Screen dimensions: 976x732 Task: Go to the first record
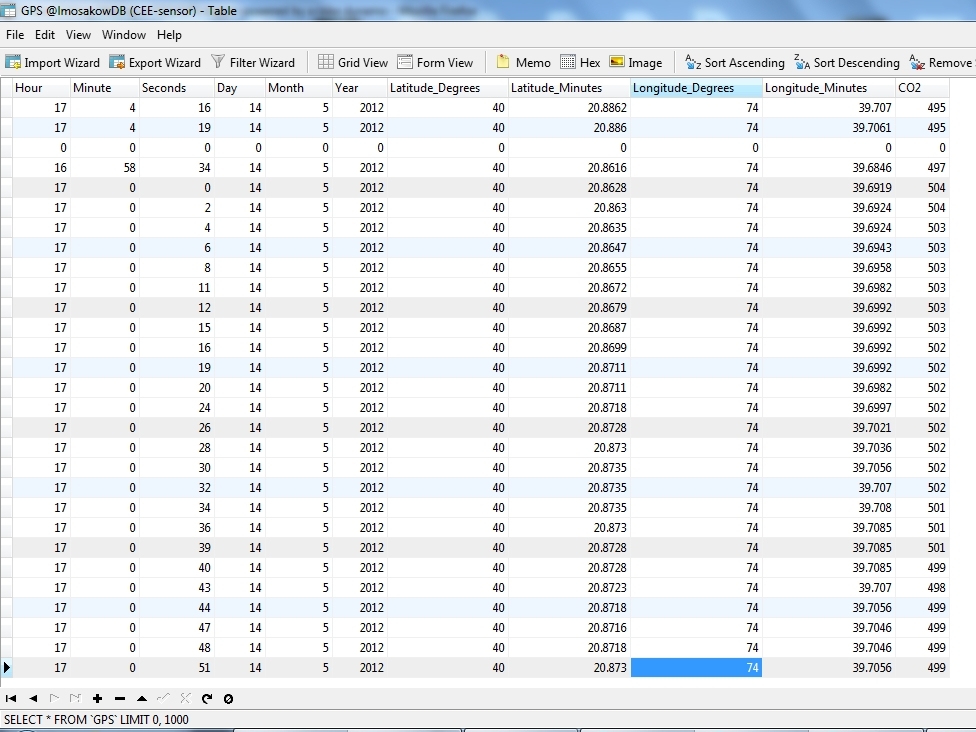coord(11,698)
